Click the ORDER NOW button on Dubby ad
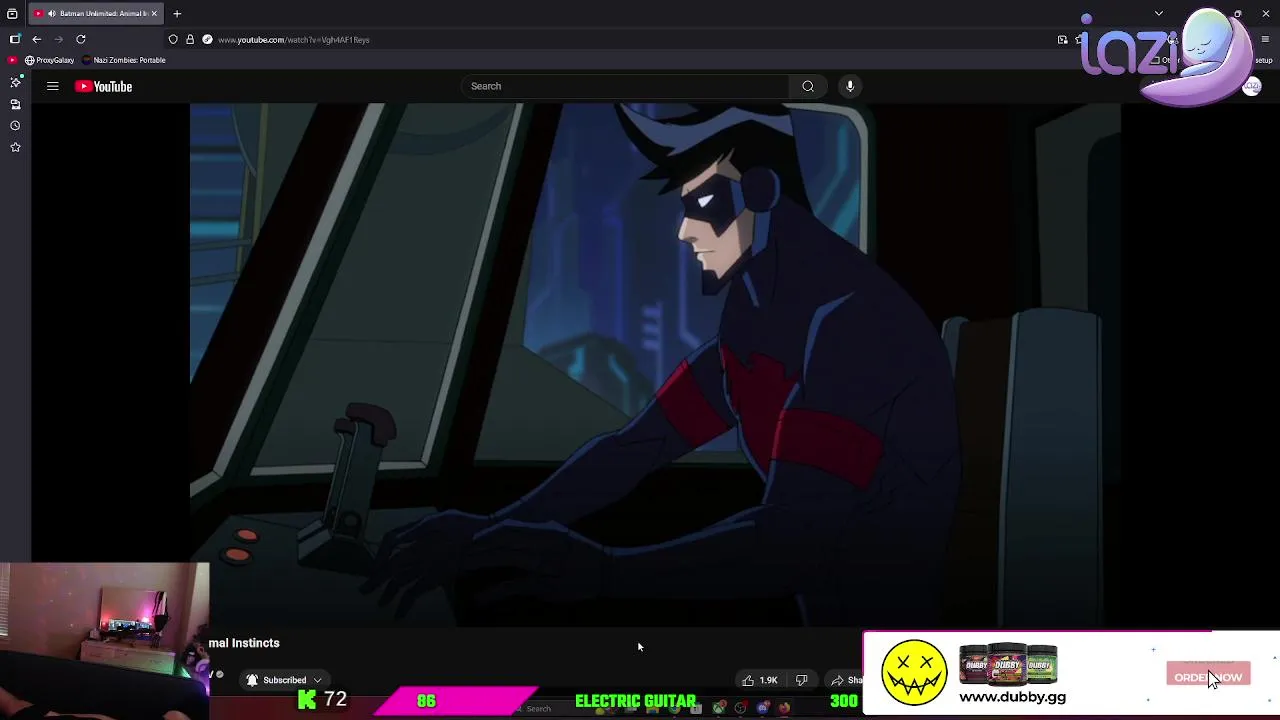This screenshot has width=1280, height=720. [1208, 676]
